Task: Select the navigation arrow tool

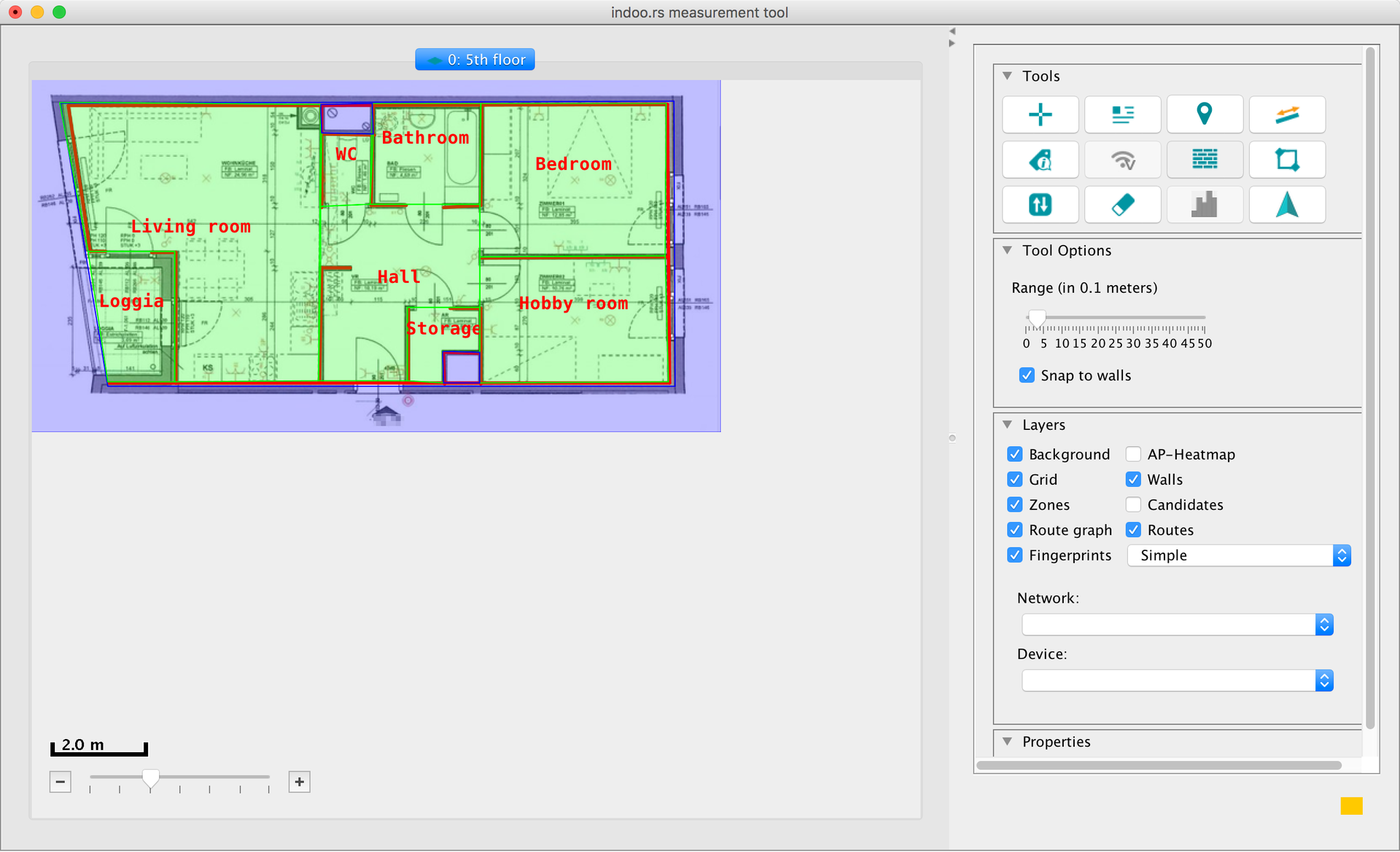Action: click(x=1286, y=205)
